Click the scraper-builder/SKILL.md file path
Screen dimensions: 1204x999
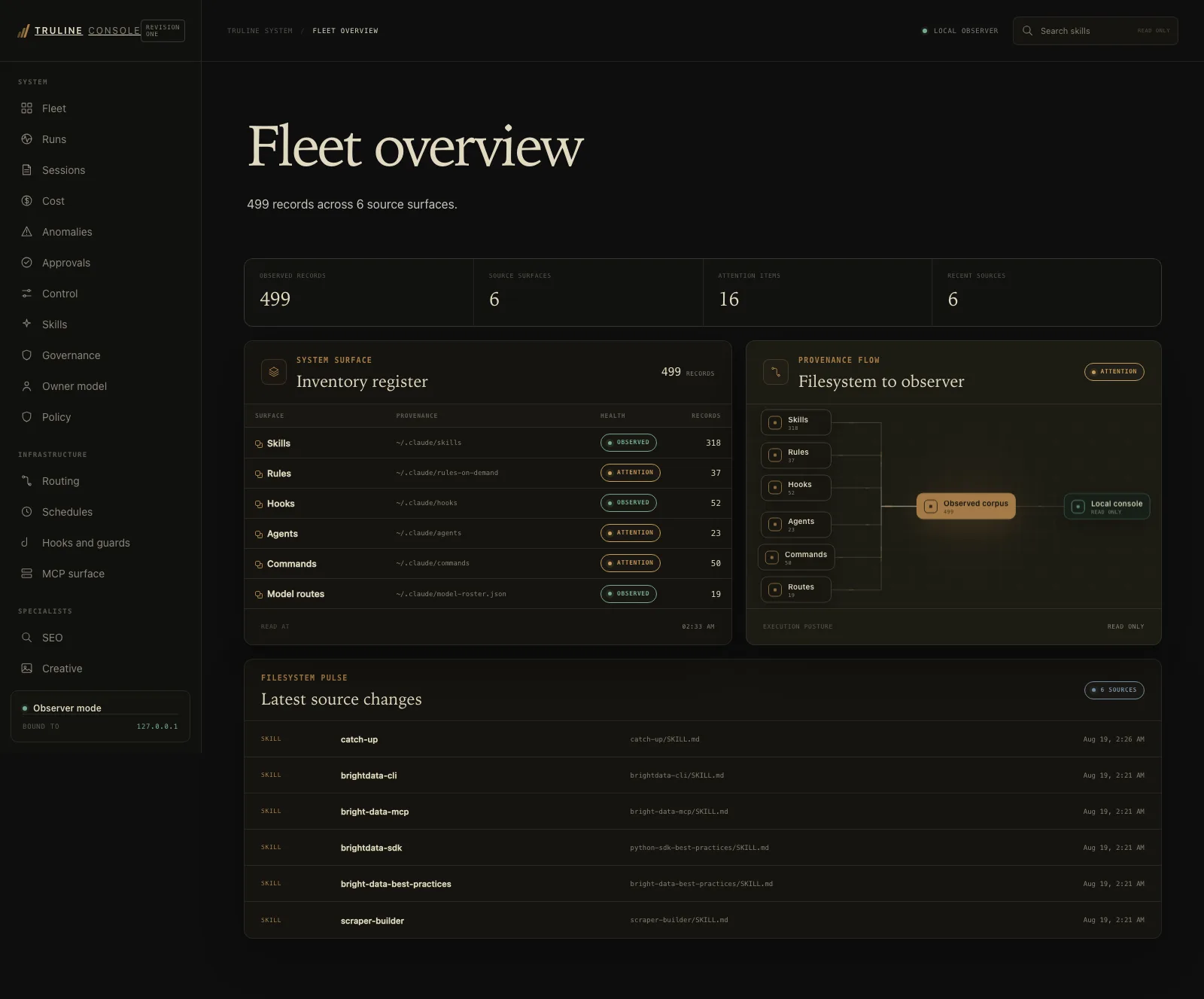click(679, 920)
